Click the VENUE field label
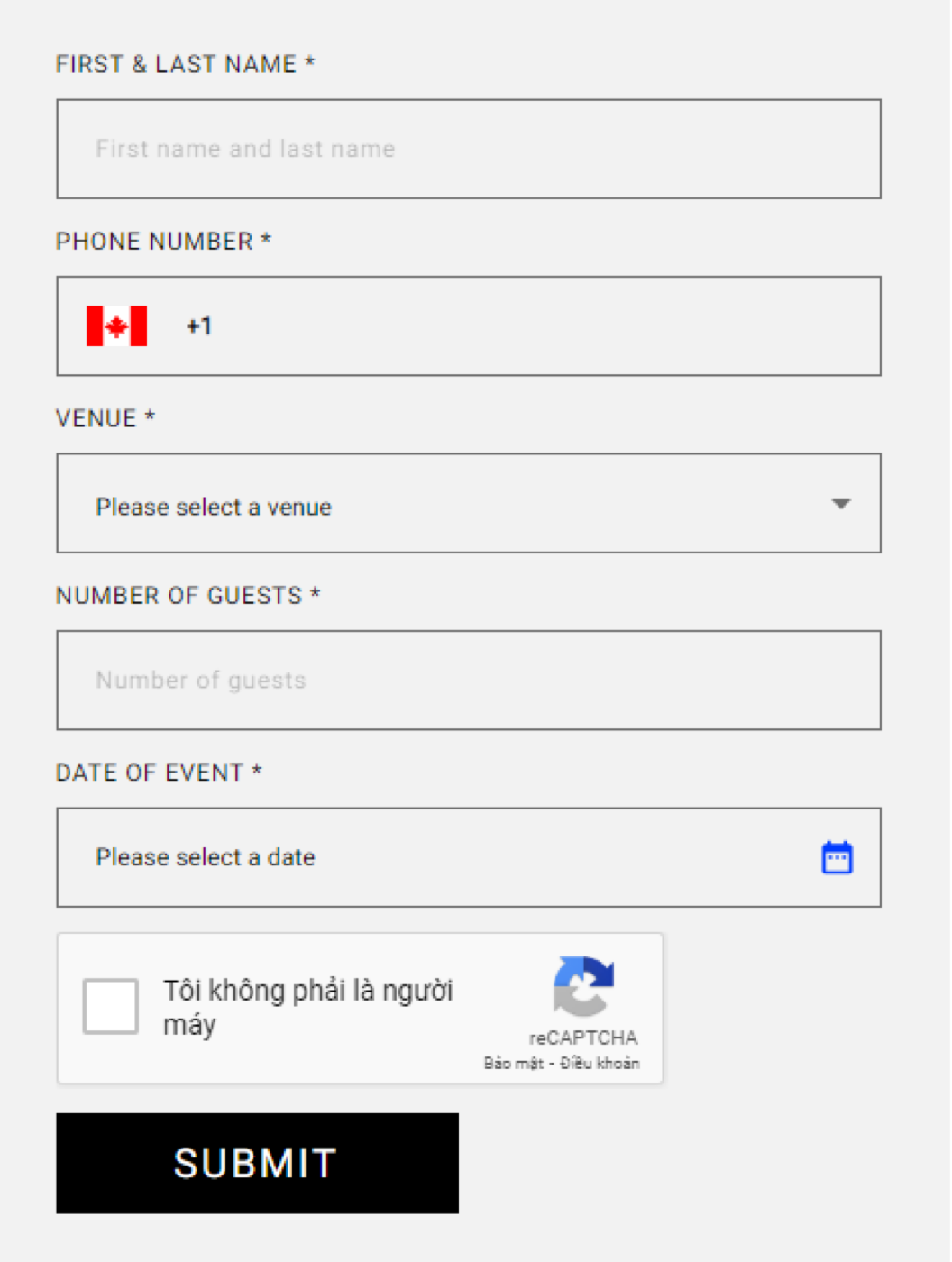 tap(105, 418)
